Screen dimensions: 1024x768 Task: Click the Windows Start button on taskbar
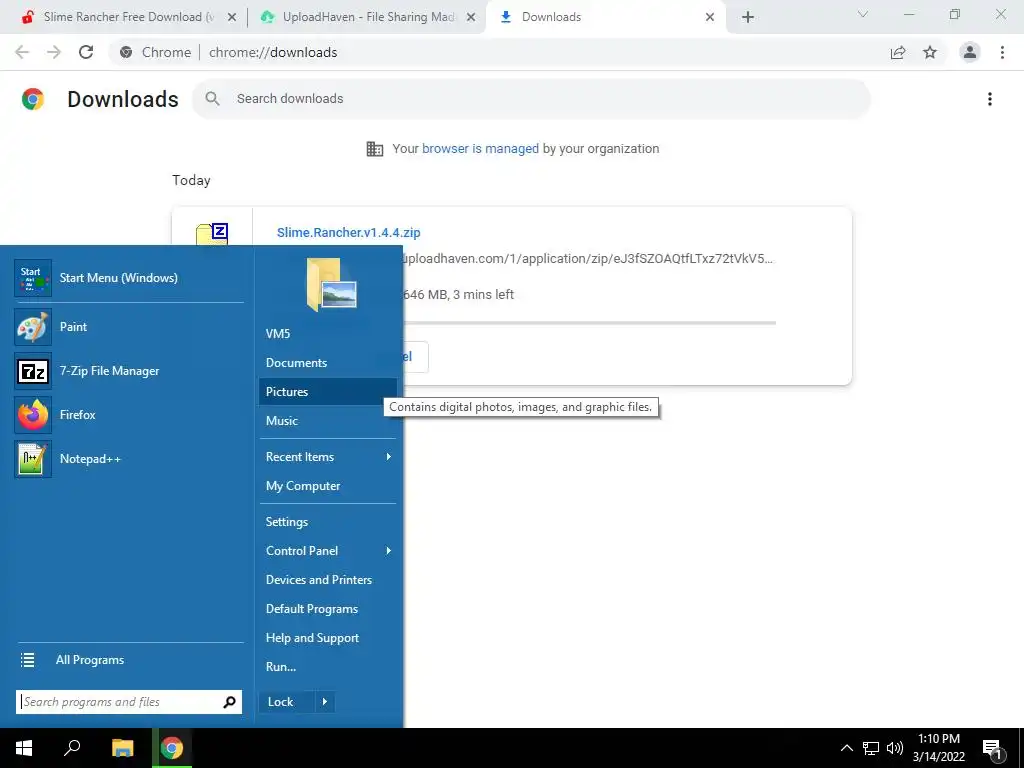click(24, 748)
